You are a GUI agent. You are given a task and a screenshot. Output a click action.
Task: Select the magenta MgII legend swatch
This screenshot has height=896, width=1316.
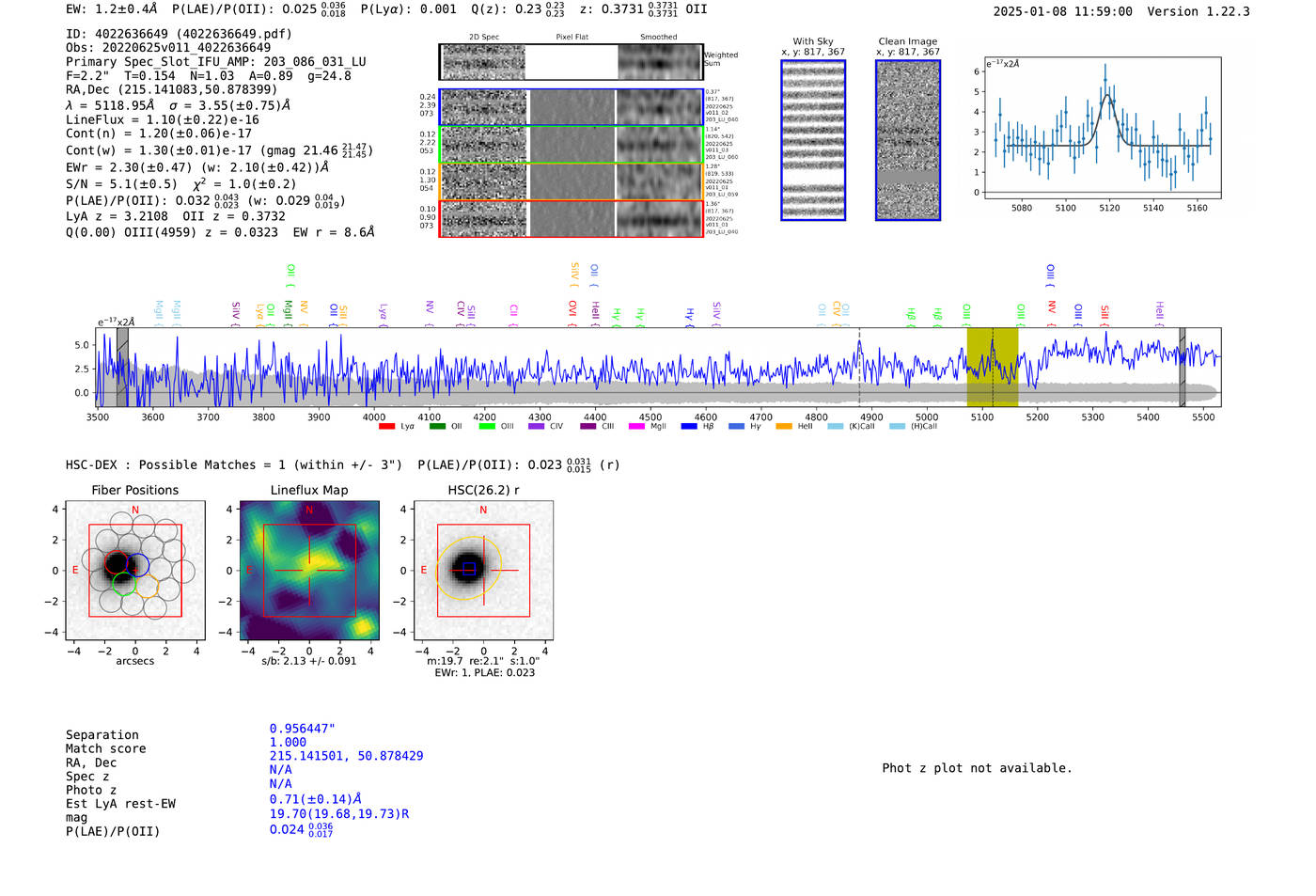point(636,427)
